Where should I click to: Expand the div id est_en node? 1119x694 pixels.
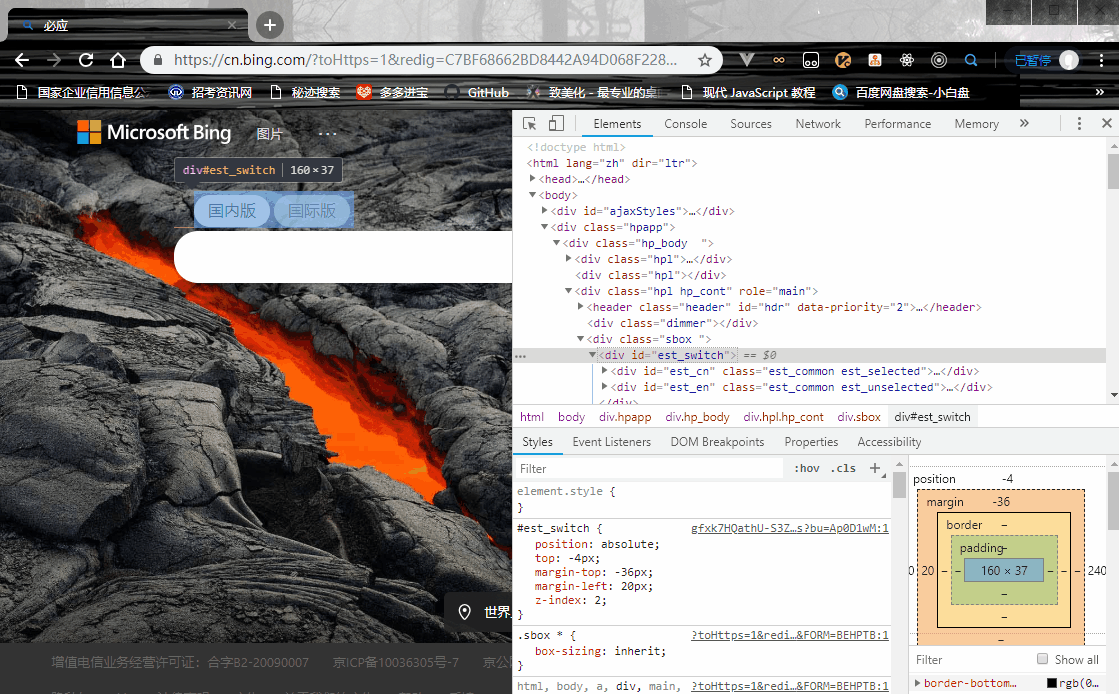604,386
